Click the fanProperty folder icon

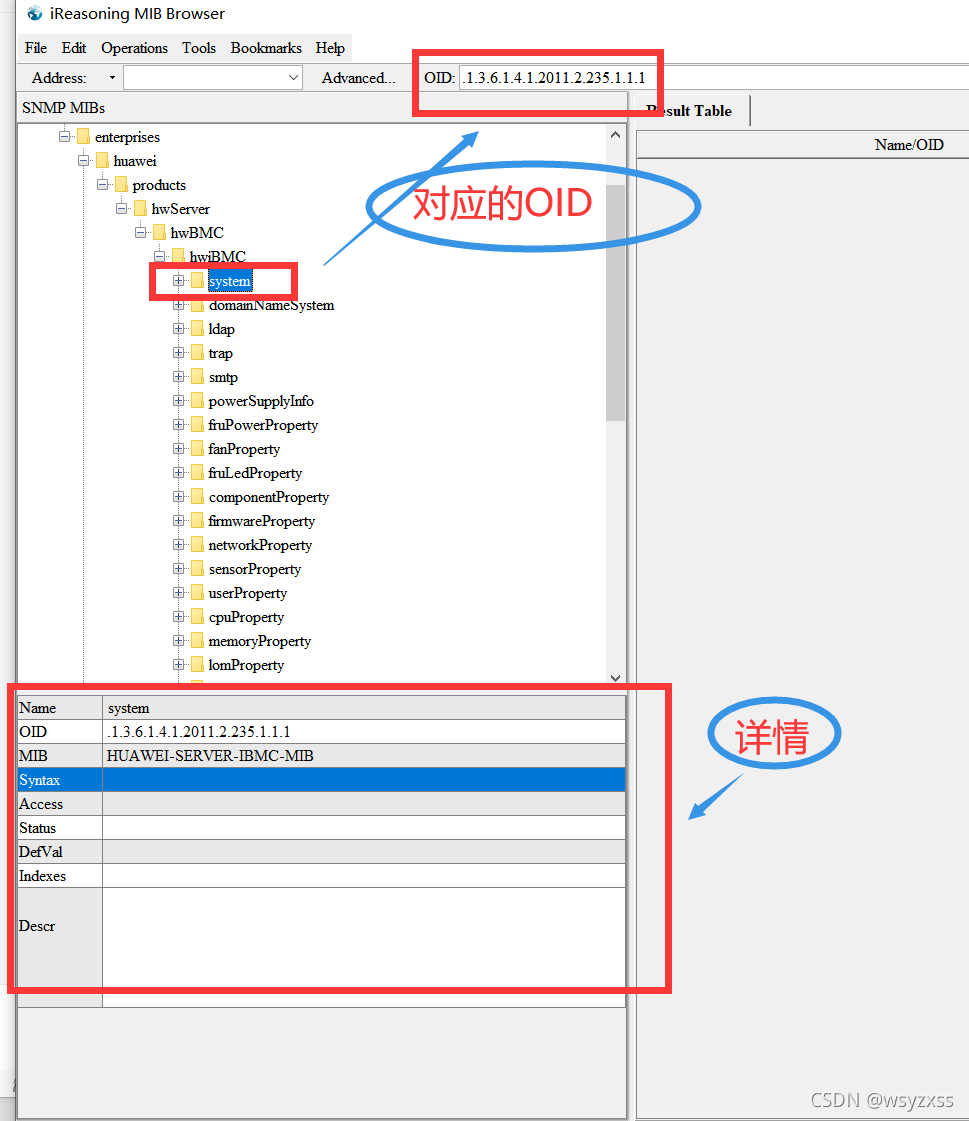[197, 448]
